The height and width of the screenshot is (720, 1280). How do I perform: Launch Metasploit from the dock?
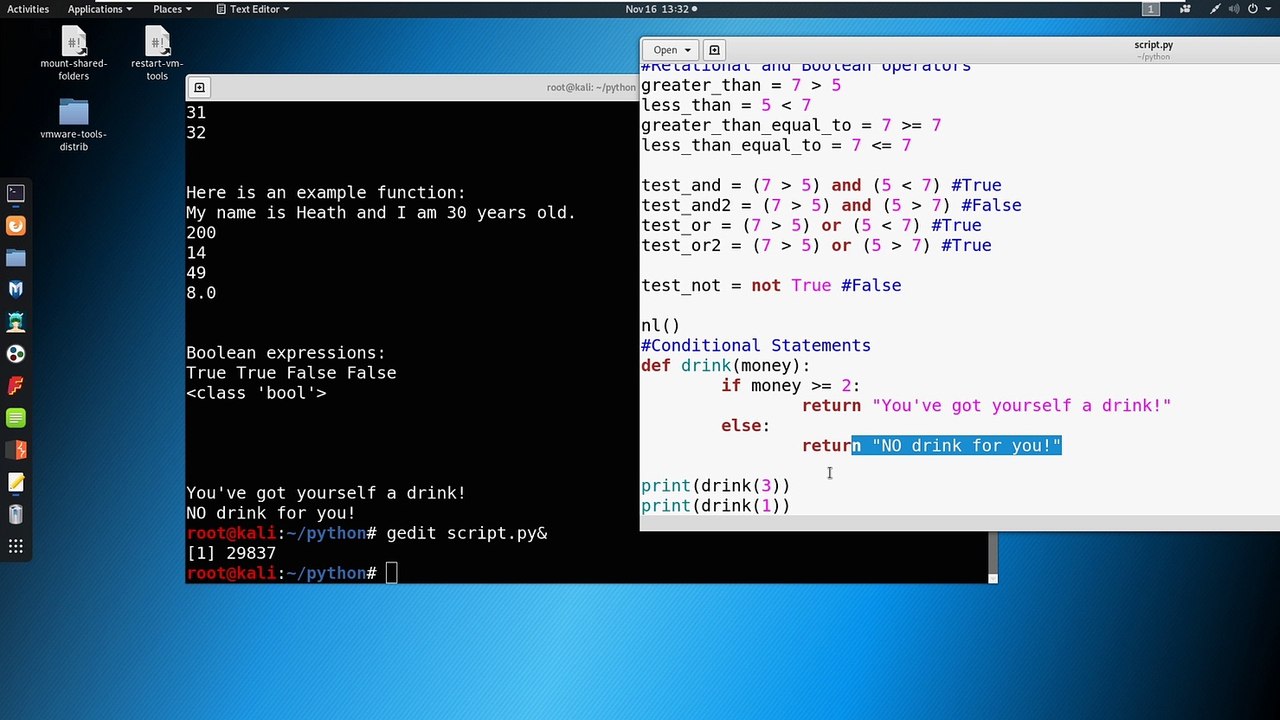[16, 290]
